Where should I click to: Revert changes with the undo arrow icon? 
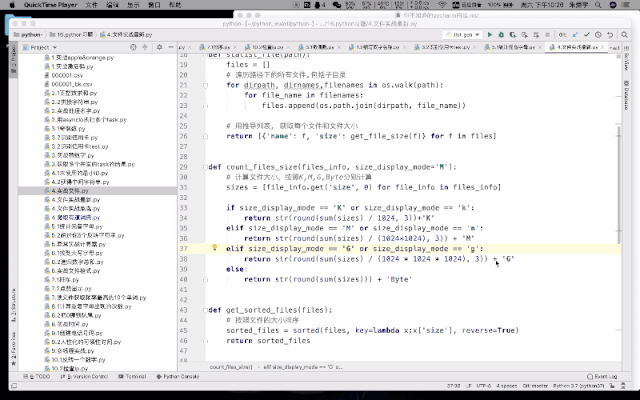point(610,35)
